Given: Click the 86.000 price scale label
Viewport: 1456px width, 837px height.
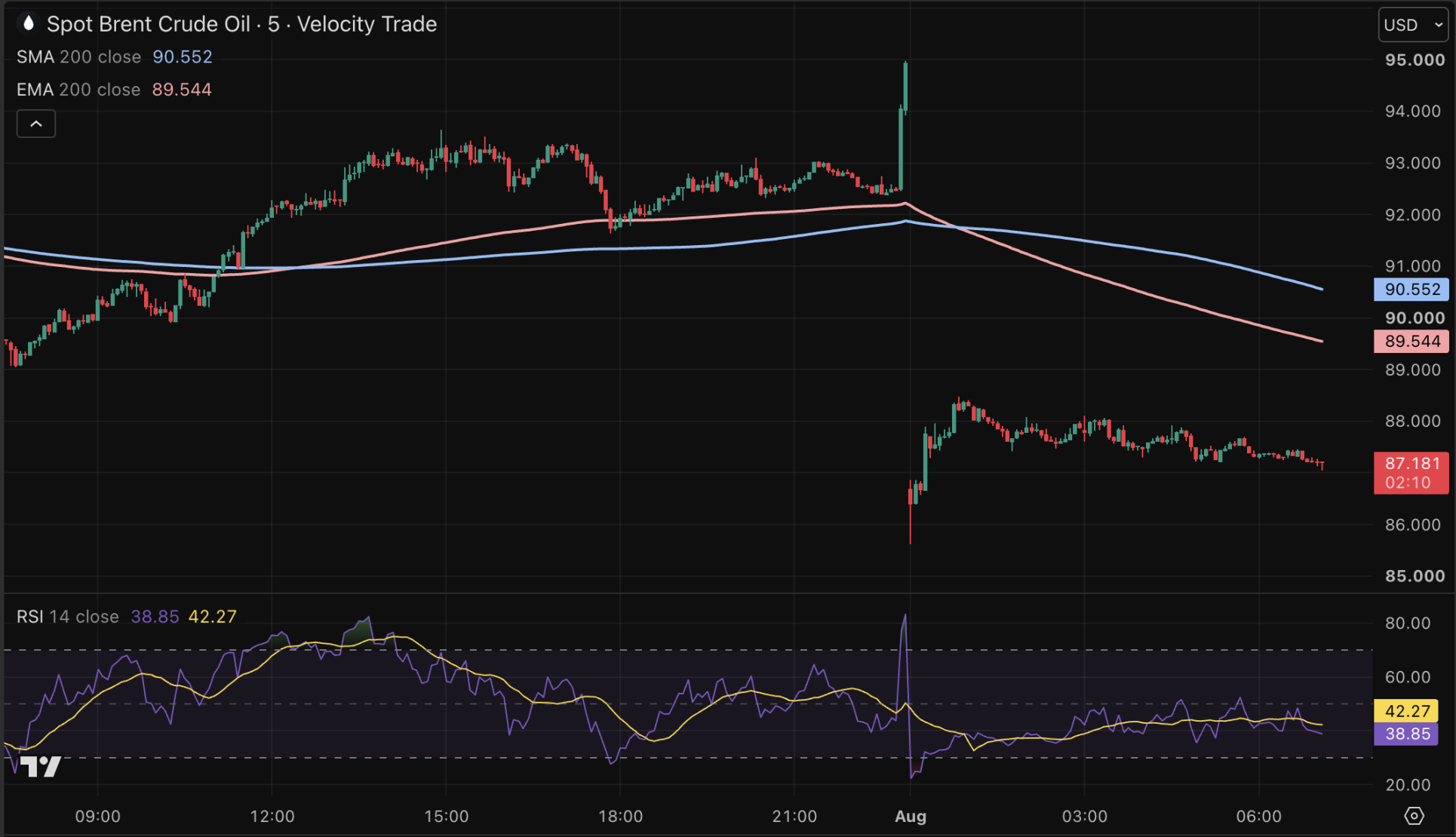Looking at the screenshot, I should pyautogui.click(x=1413, y=525).
